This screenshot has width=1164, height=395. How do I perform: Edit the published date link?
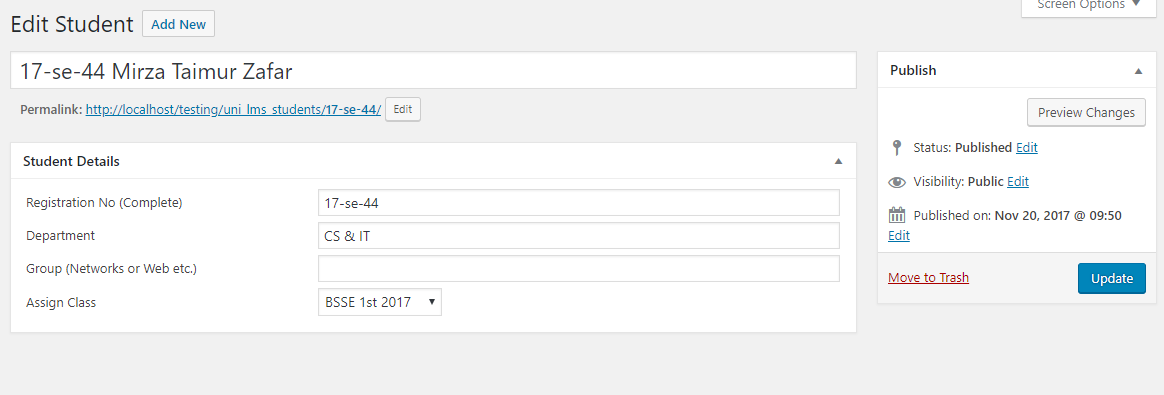pos(899,235)
